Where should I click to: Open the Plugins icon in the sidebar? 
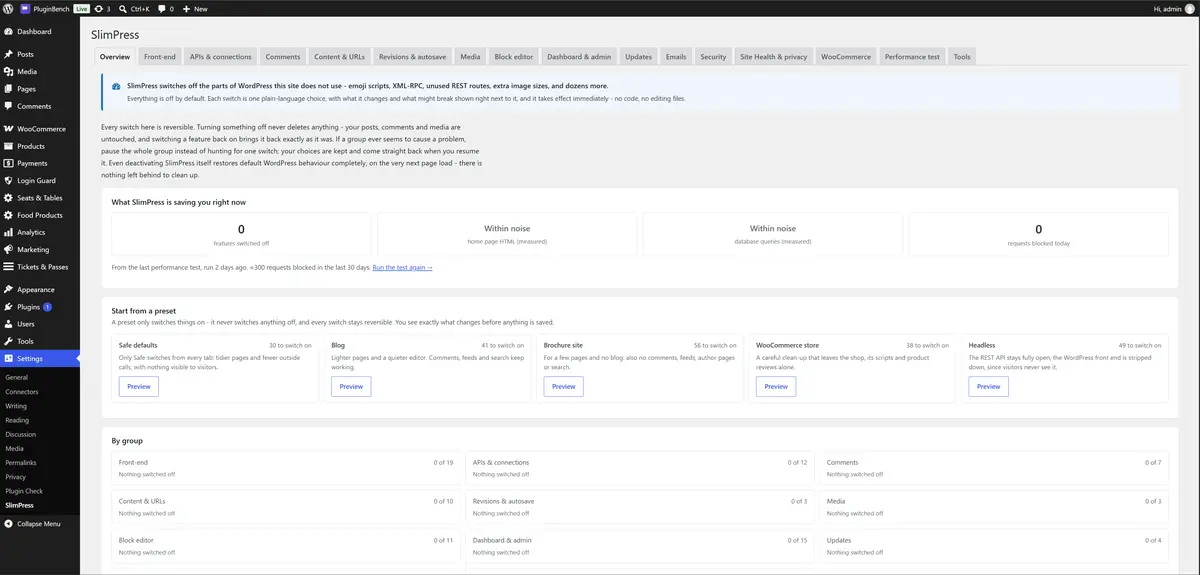click(x=8, y=307)
